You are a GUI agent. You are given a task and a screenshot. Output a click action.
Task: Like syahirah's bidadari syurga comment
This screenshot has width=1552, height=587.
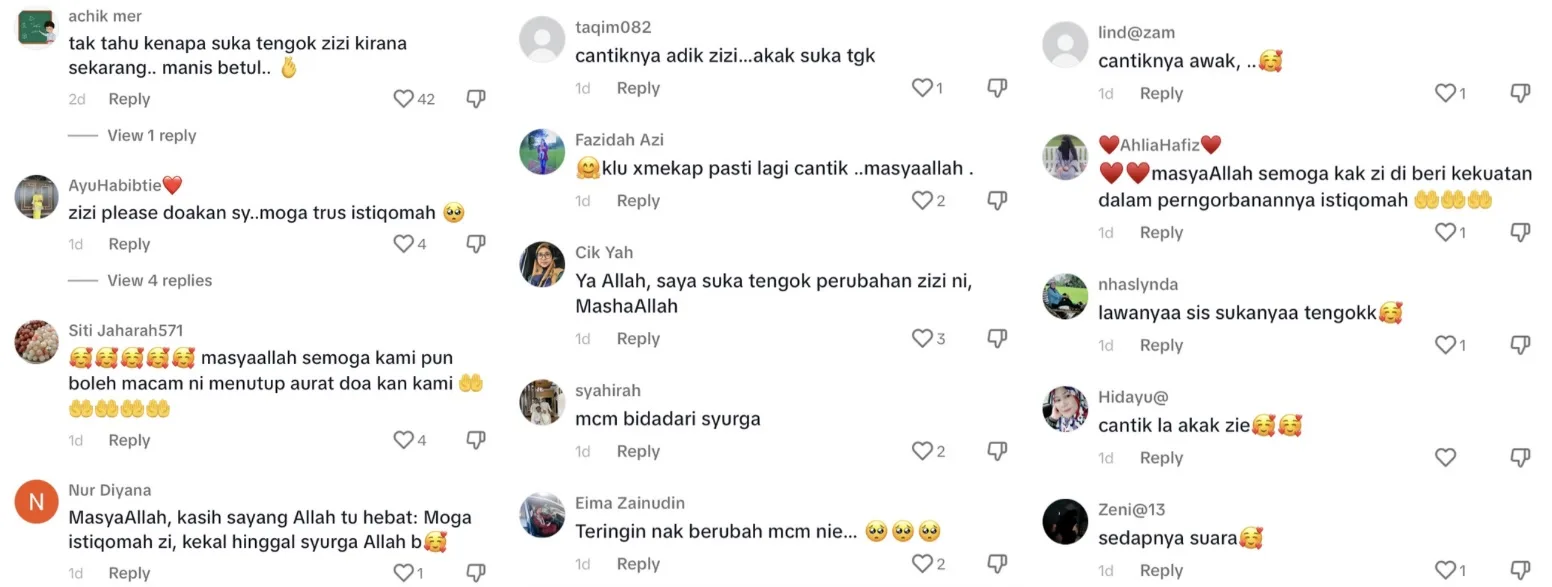coord(922,452)
